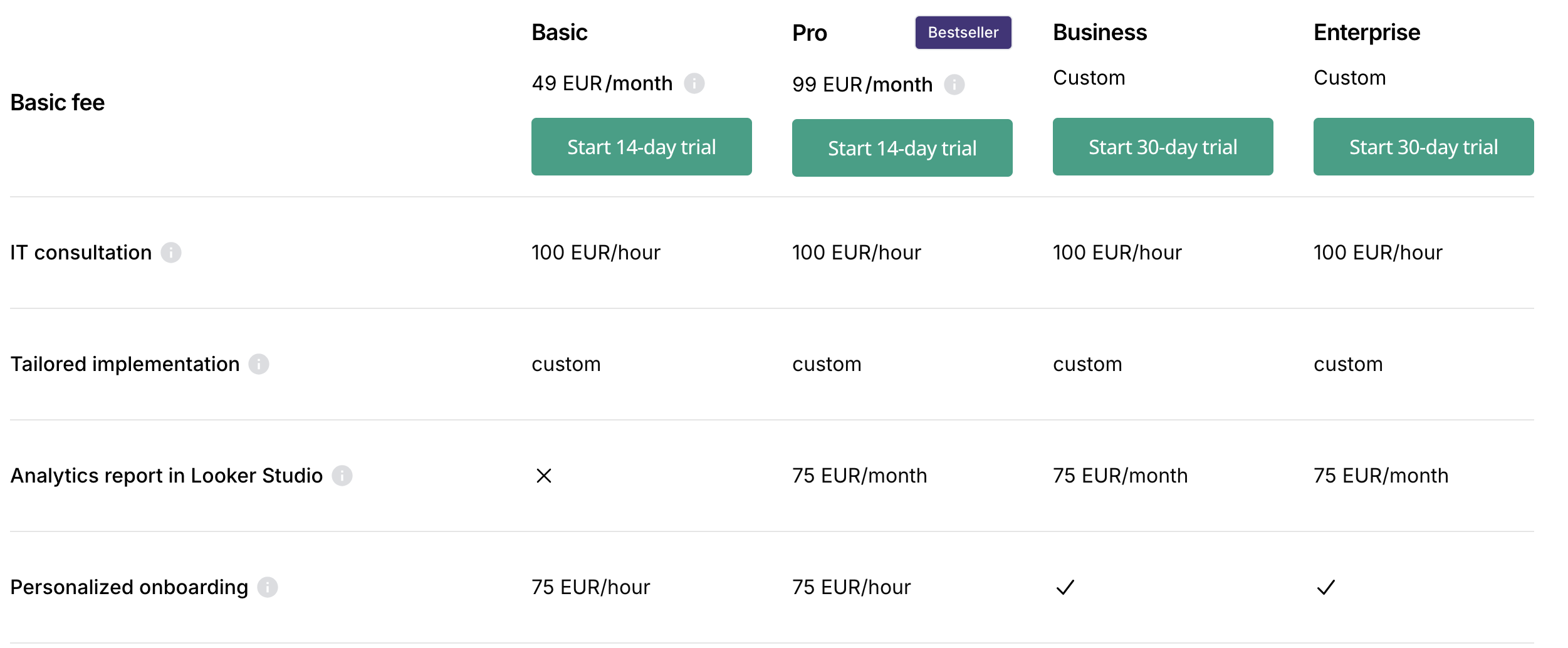Start the Business plan 30-day trial
Screen dimensions: 1568x648
click(1163, 147)
